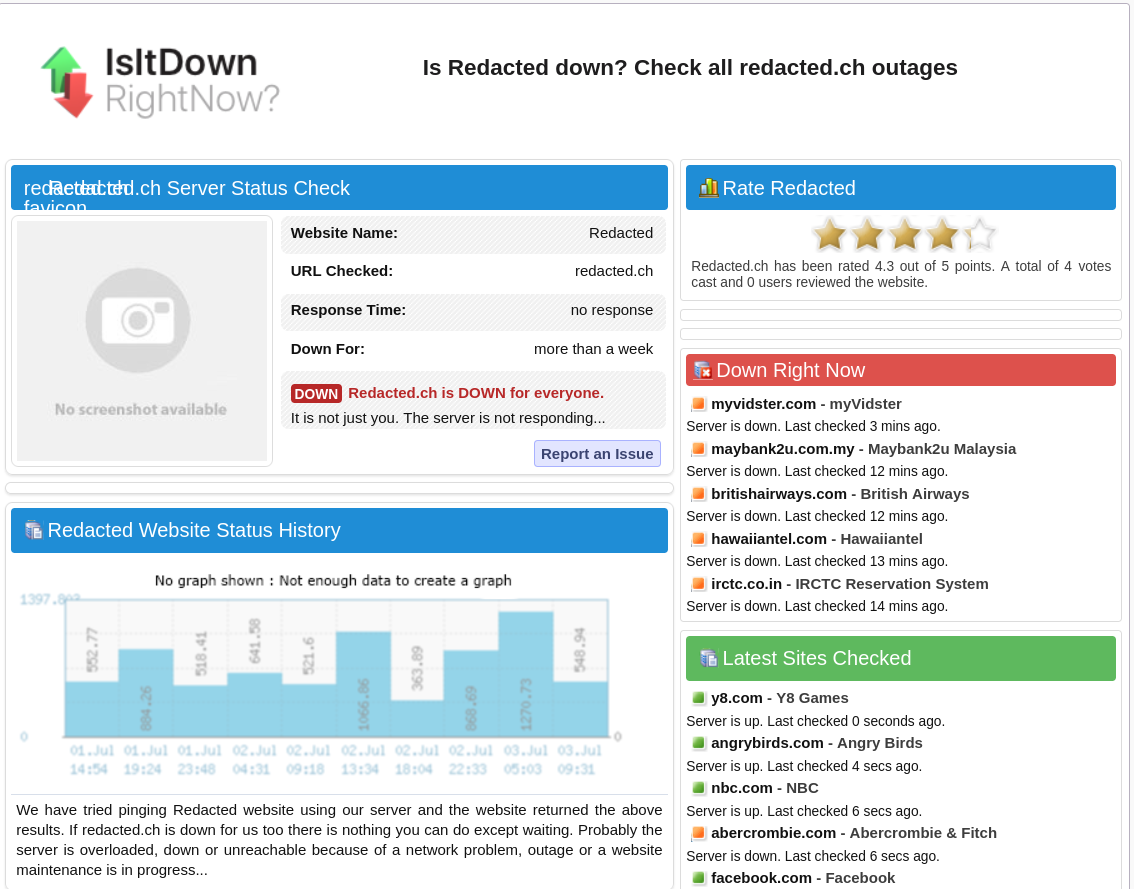Click the Report an Issue button
This screenshot has width=1134, height=889.
[597, 454]
